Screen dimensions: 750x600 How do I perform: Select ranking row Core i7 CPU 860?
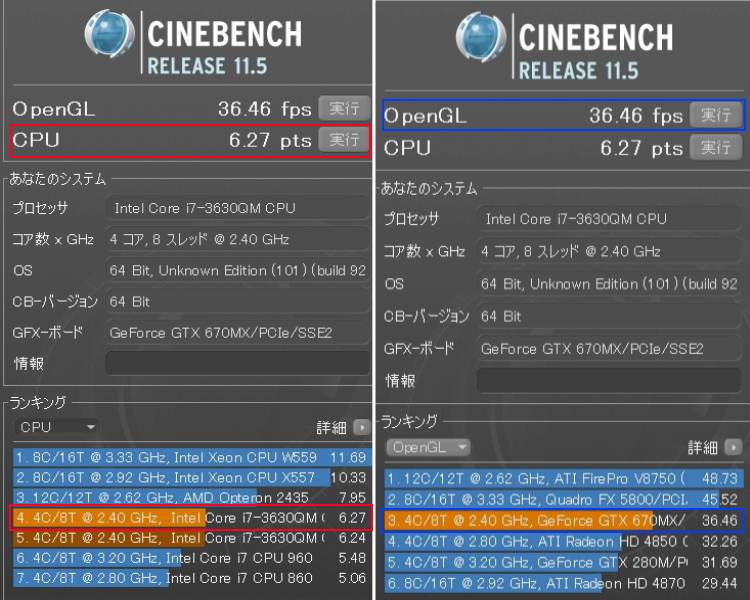pyautogui.click(x=192, y=578)
